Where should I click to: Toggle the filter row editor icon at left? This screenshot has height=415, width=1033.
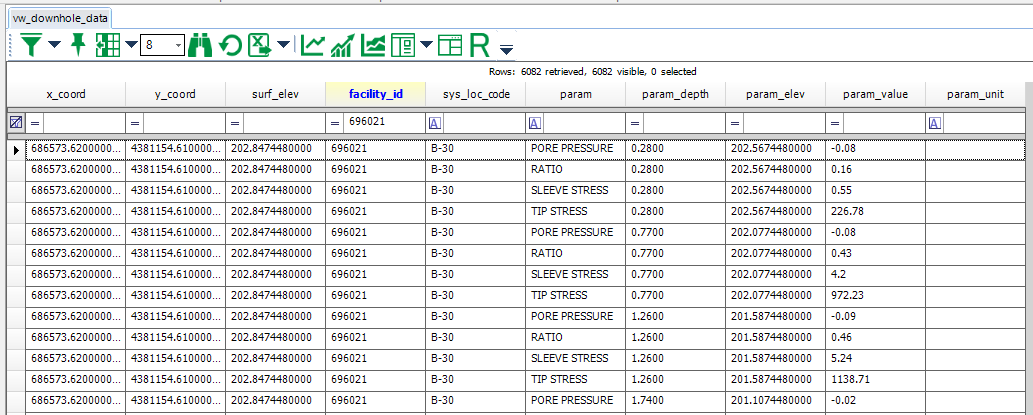pyautogui.click(x=15, y=122)
